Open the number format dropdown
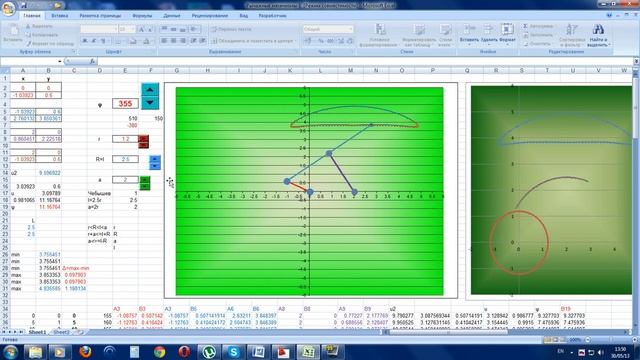640x360 pixels. pyautogui.click(x=350, y=29)
